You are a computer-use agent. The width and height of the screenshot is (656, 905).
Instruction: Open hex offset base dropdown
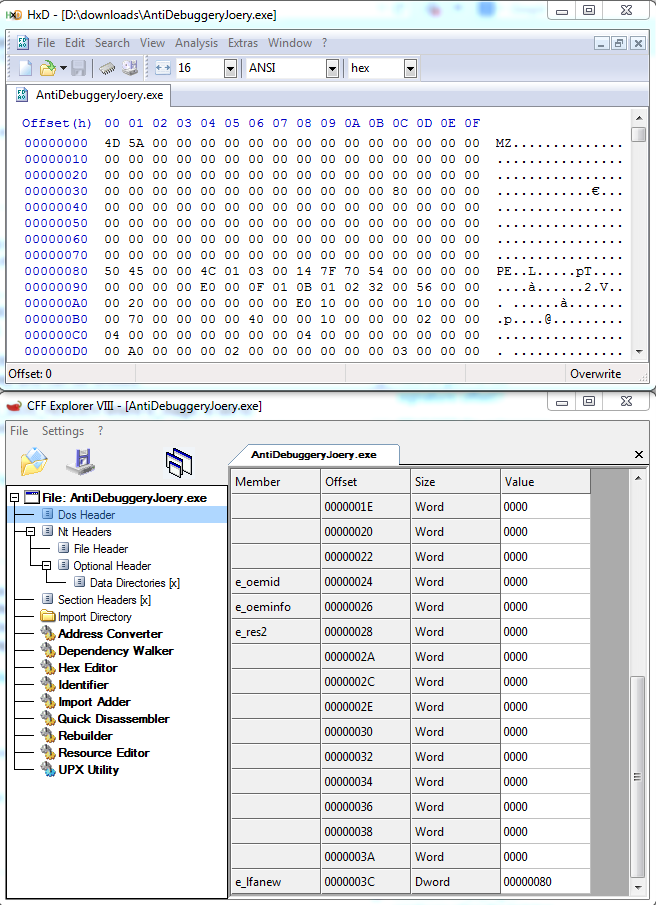[410, 68]
